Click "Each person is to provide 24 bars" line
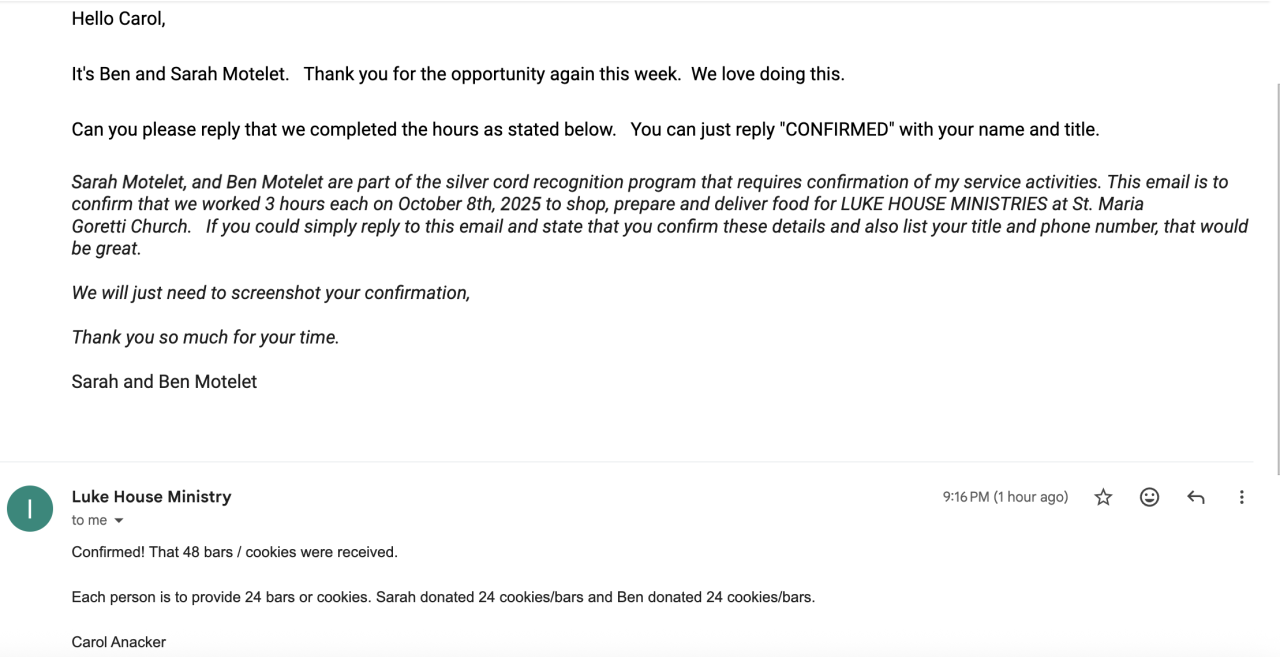1280x657 pixels. click(443, 597)
